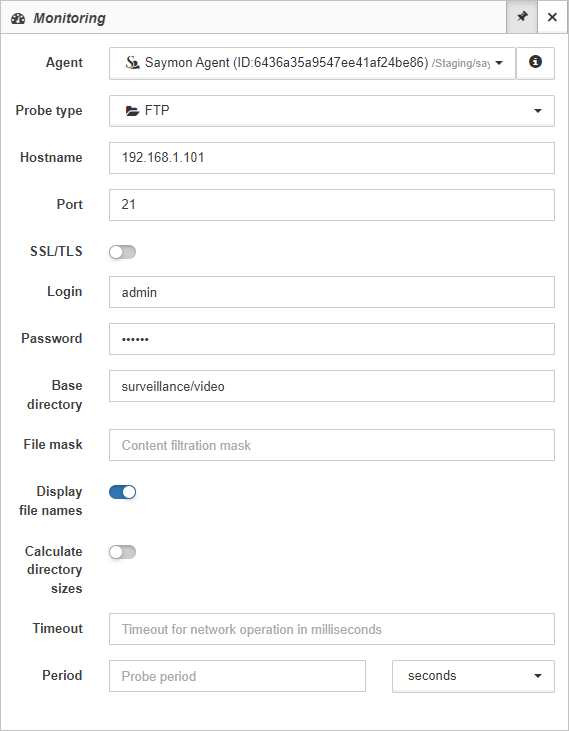Enable Calculate directory sizes toggle
The image size is (569, 731).
tap(123, 552)
